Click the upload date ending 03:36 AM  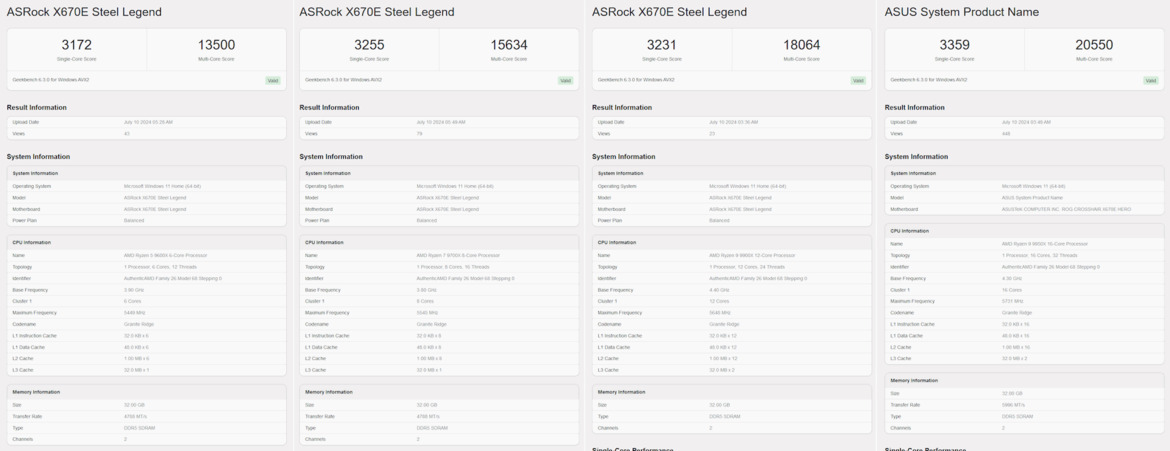(x=733, y=122)
